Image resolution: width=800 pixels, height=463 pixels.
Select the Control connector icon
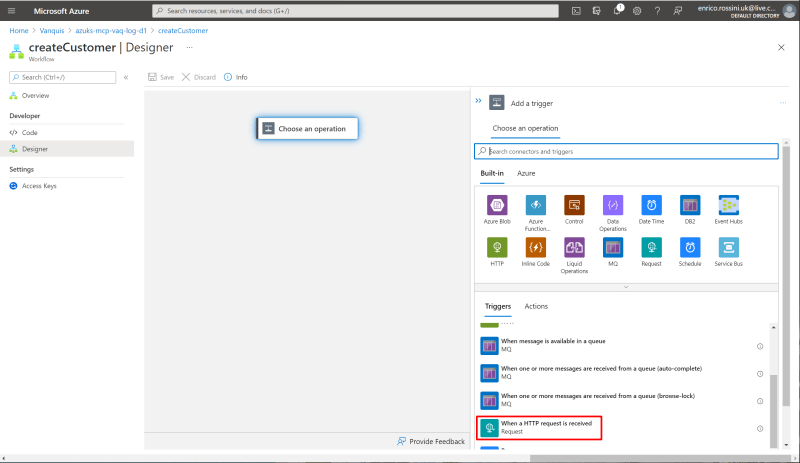point(574,205)
